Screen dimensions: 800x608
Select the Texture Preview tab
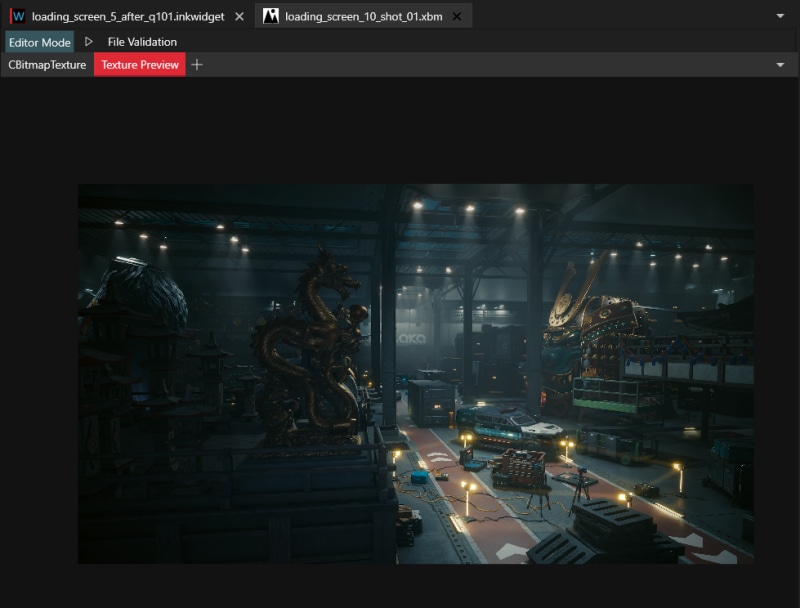tap(140, 65)
